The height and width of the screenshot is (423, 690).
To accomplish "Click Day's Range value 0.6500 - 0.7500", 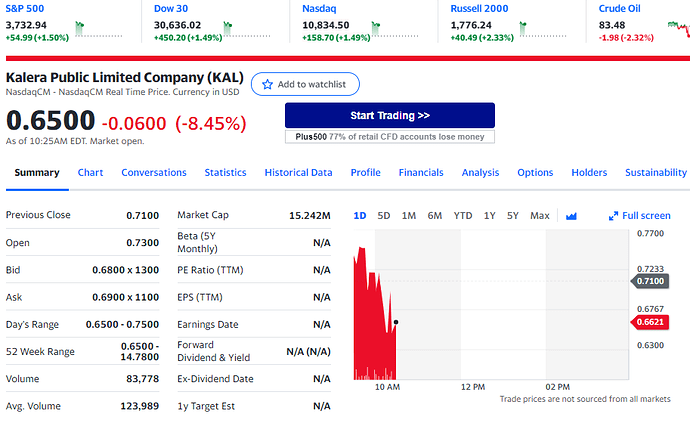I will (x=122, y=324).
